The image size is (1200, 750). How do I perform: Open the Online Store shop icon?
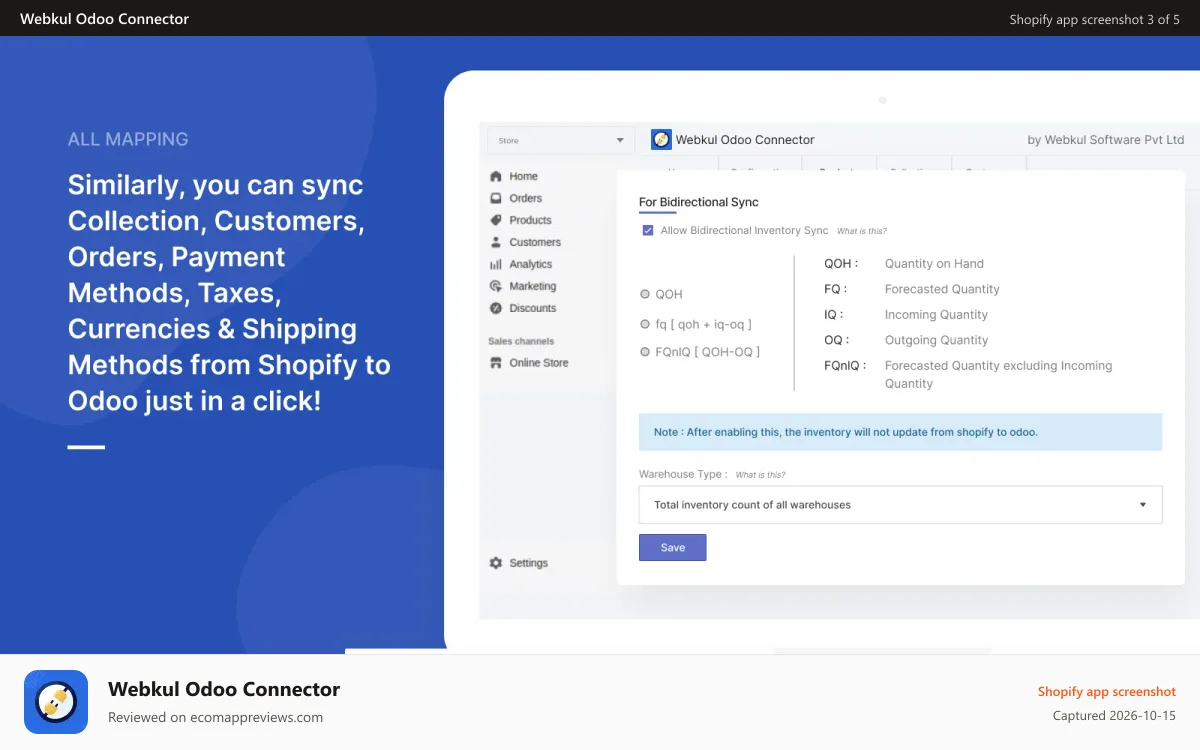[495, 363]
